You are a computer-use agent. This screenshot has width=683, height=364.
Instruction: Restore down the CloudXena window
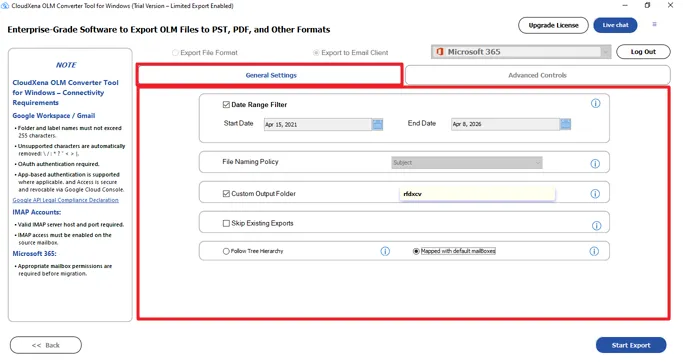tap(647, 5)
